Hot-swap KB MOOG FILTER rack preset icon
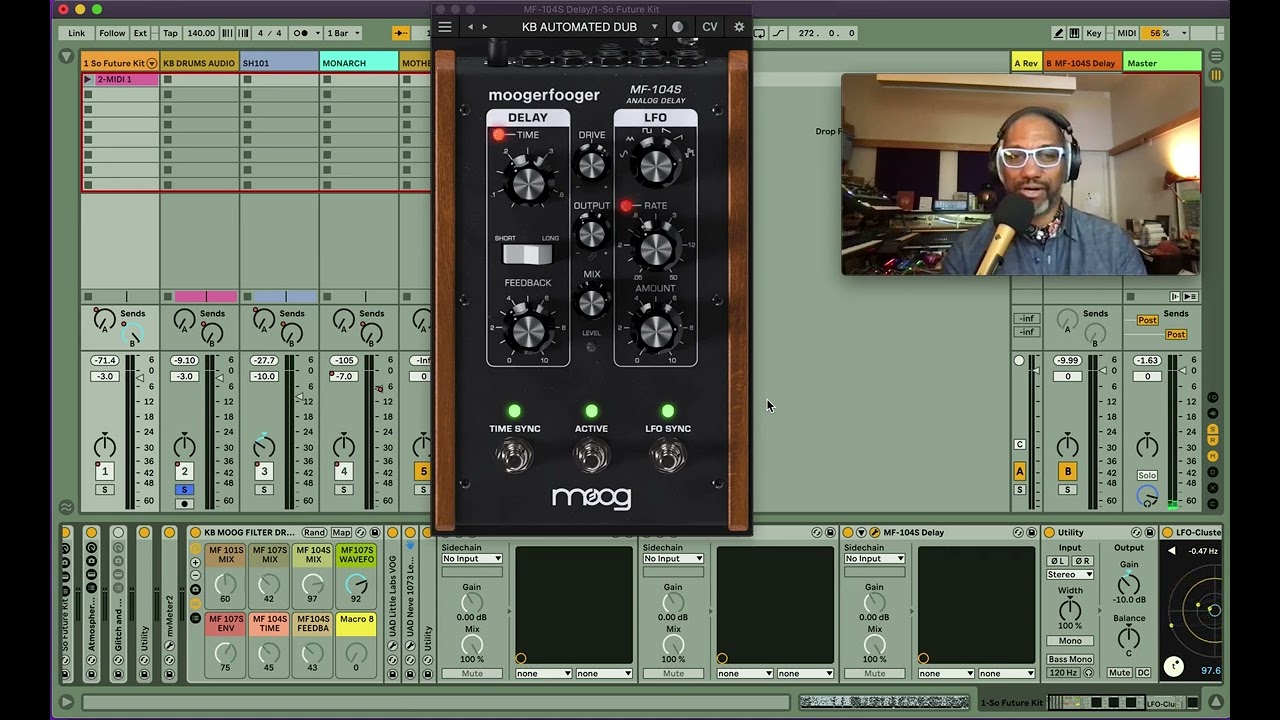The height and width of the screenshot is (720, 1280). point(362,533)
